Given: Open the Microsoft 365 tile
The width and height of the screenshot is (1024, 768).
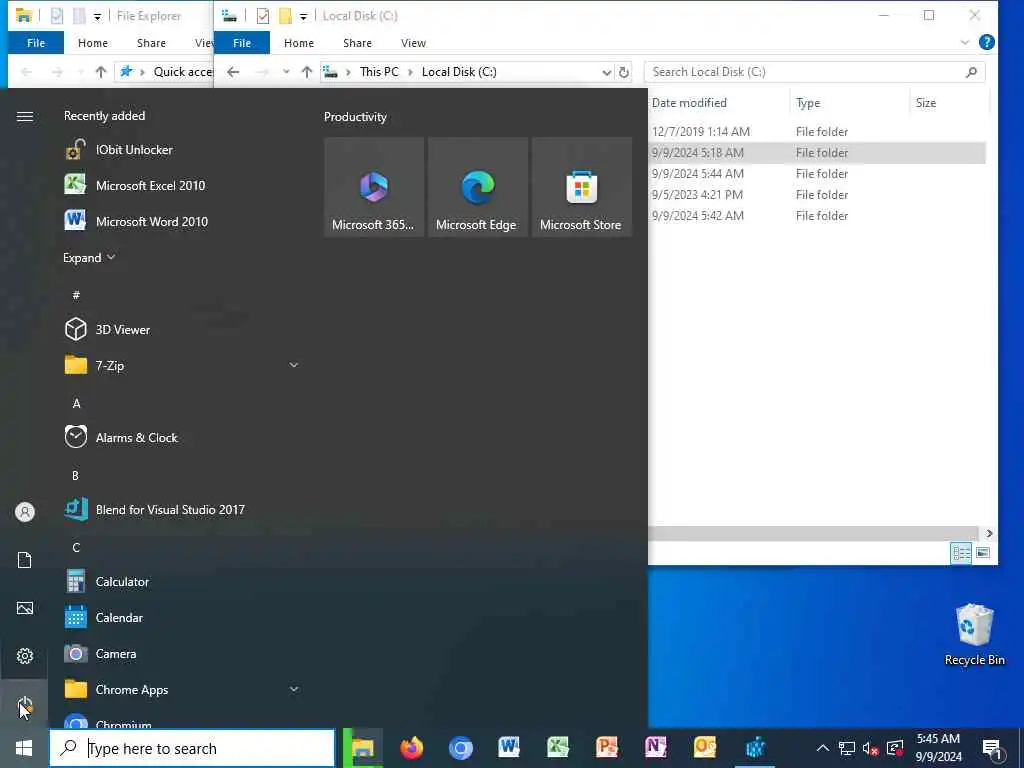Looking at the screenshot, I should coord(374,187).
